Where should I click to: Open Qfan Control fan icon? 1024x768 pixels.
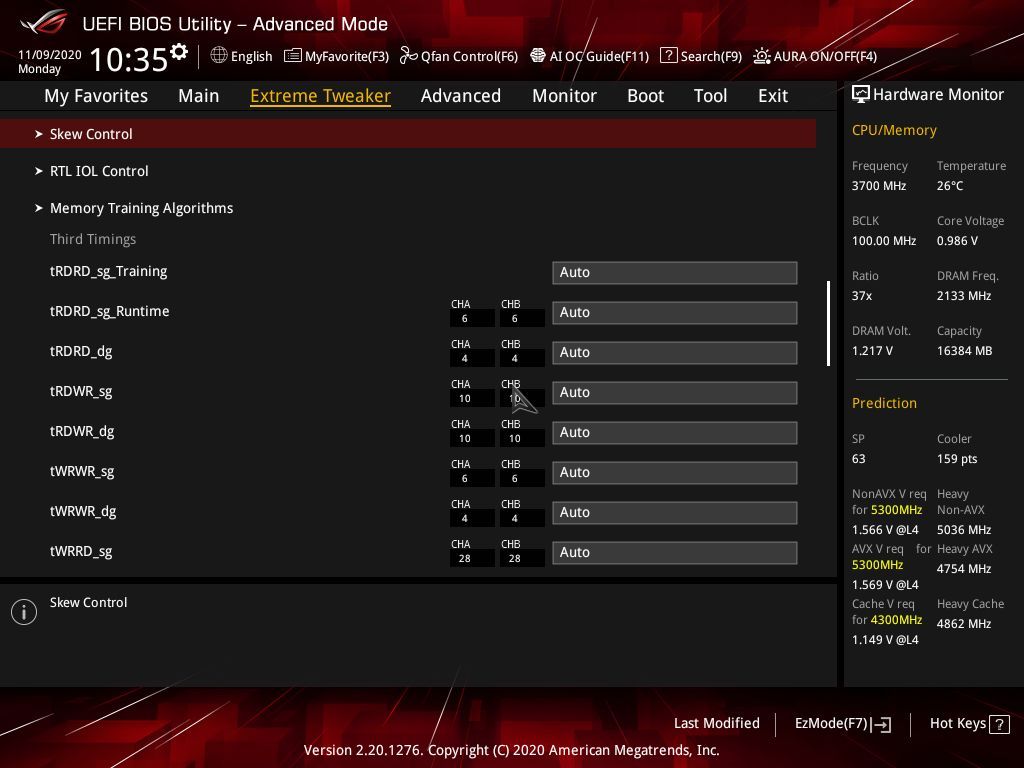[x=409, y=56]
